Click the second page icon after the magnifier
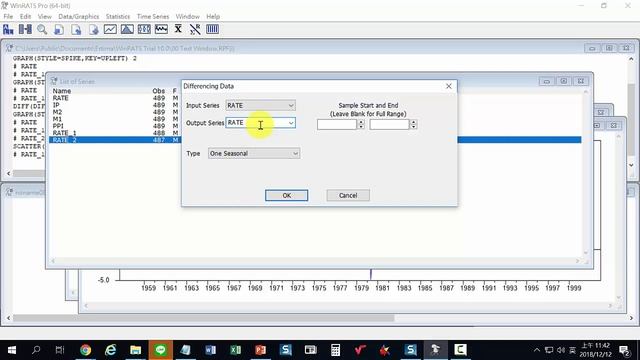The width and height of the screenshot is (640, 360). [x=76, y=29]
